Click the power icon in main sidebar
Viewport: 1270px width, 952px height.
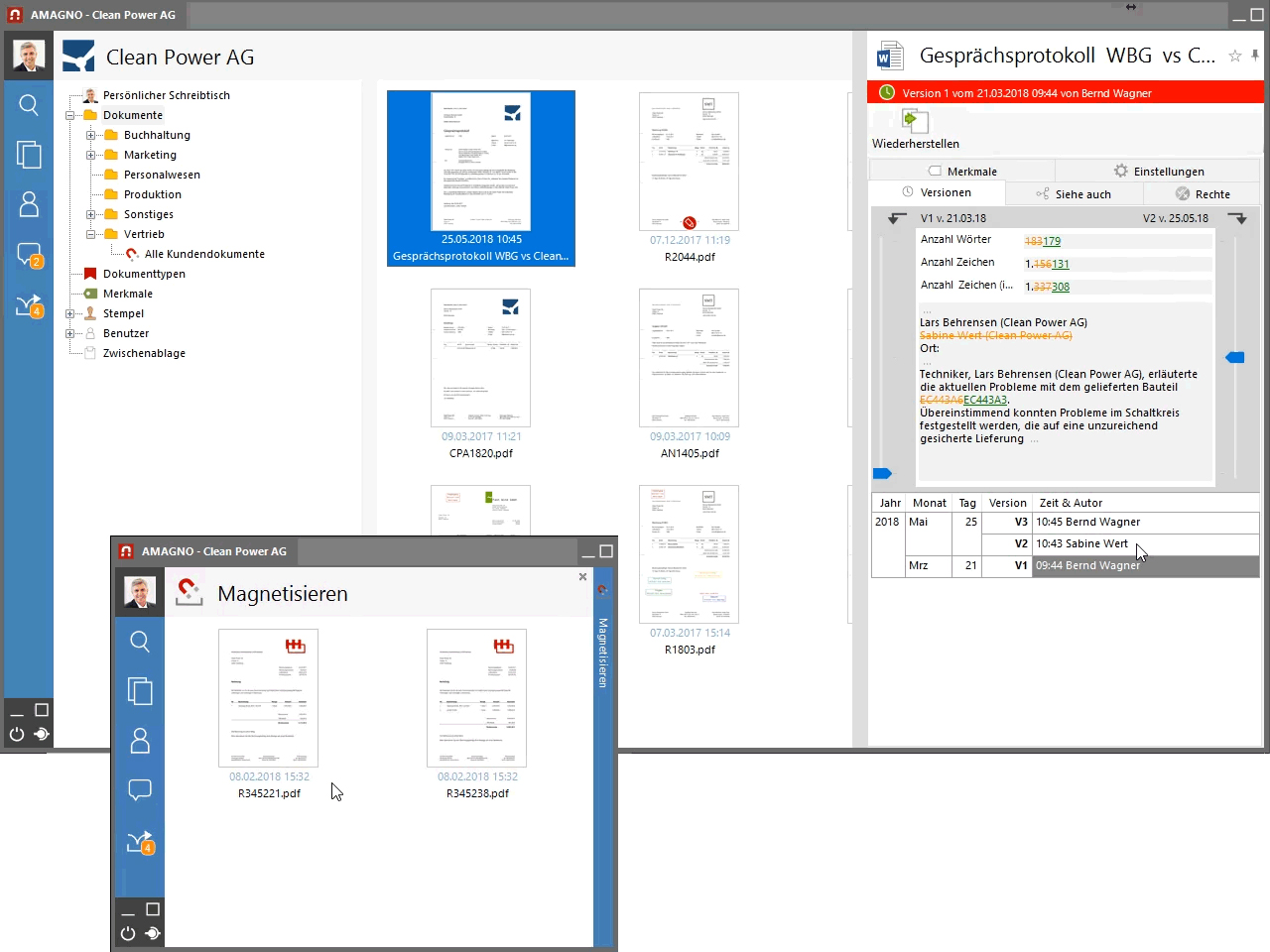[x=17, y=734]
